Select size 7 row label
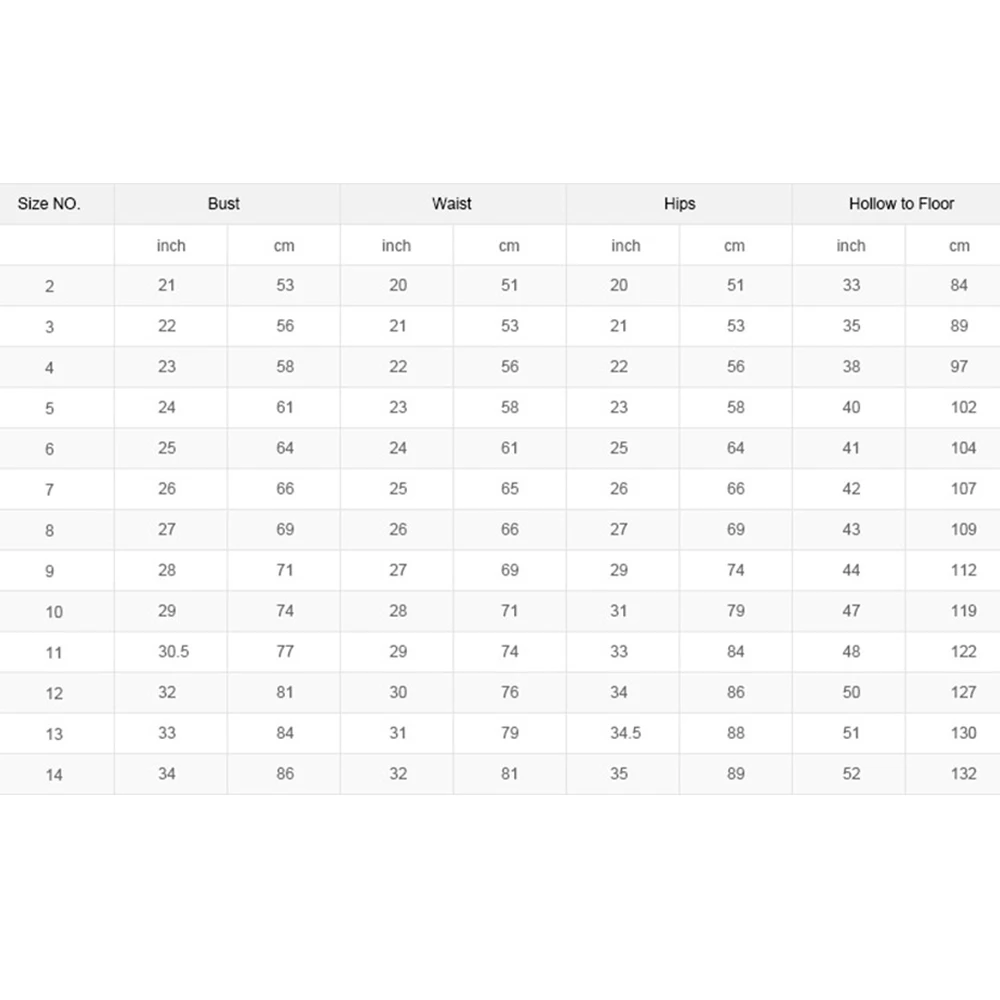This screenshot has width=1000, height=1000. coord(49,490)
